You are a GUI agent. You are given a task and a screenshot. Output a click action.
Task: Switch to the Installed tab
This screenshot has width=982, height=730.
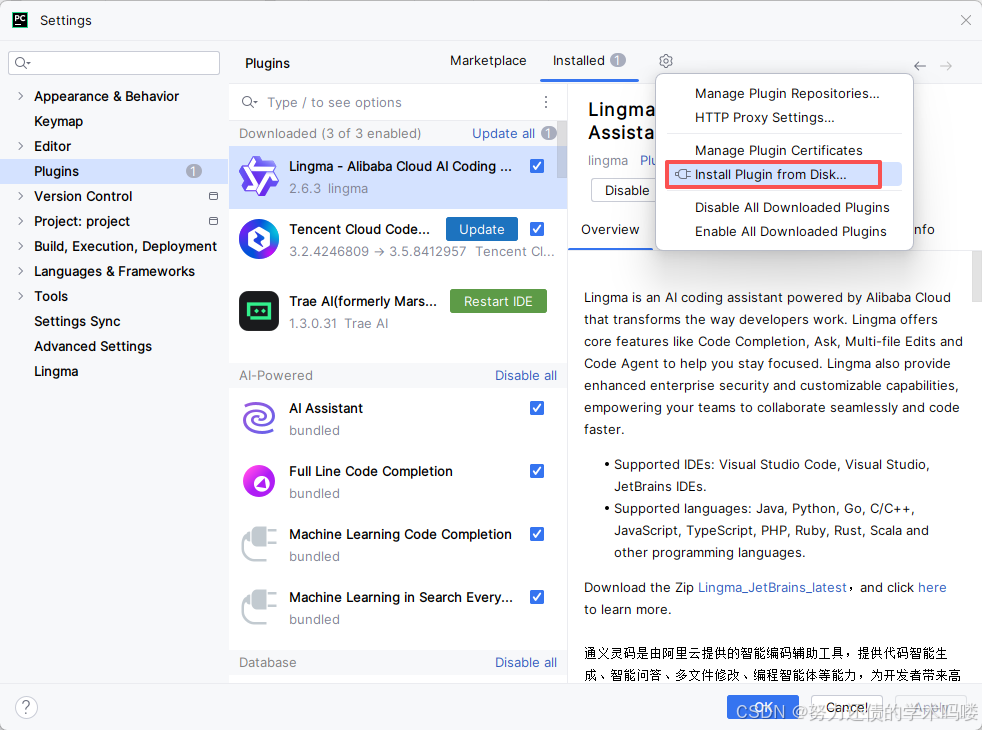tap(589, 61)
